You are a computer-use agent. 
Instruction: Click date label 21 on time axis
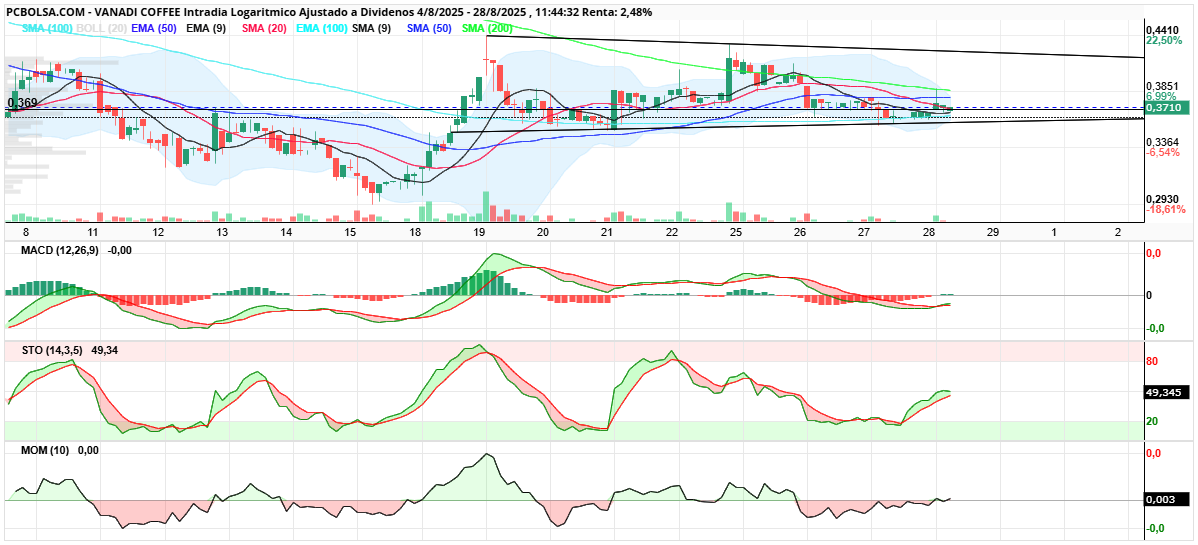click(607, 232)
